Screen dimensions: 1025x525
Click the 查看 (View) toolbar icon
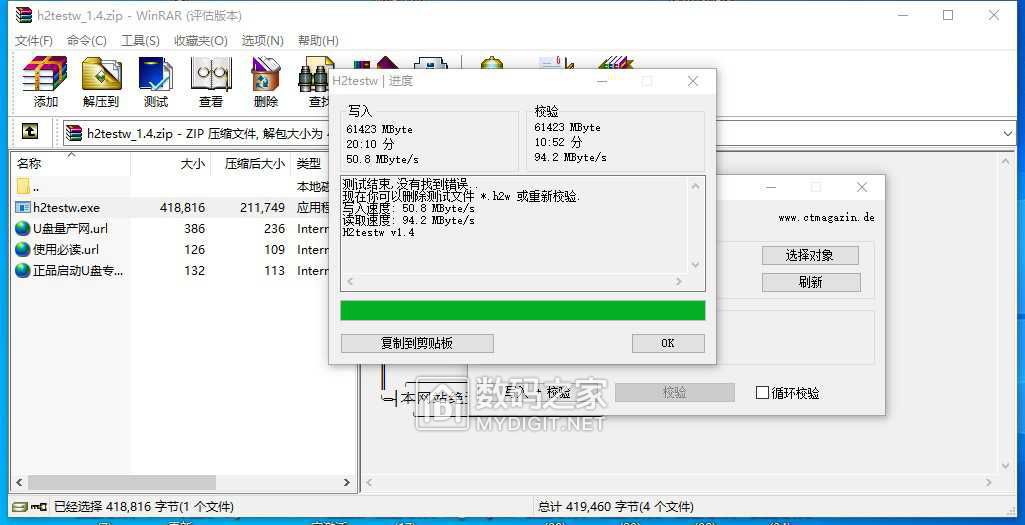pyautogui.click(x=210, y=73)
